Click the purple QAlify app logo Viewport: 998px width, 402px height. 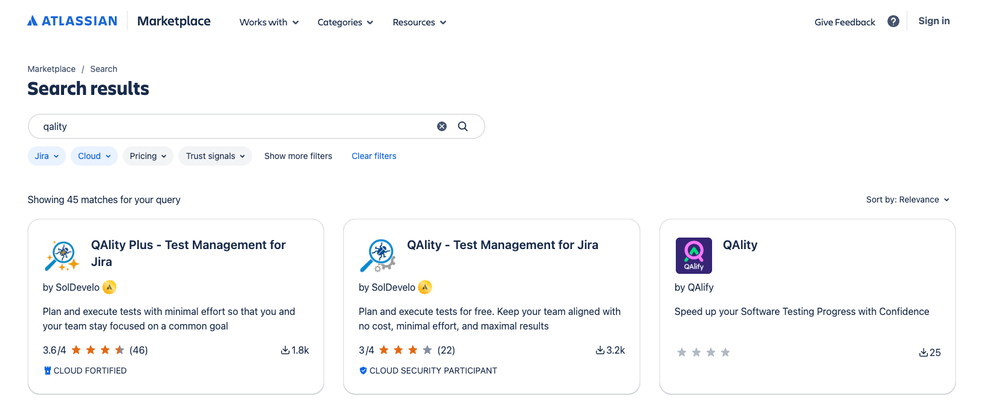pos(693,255)
